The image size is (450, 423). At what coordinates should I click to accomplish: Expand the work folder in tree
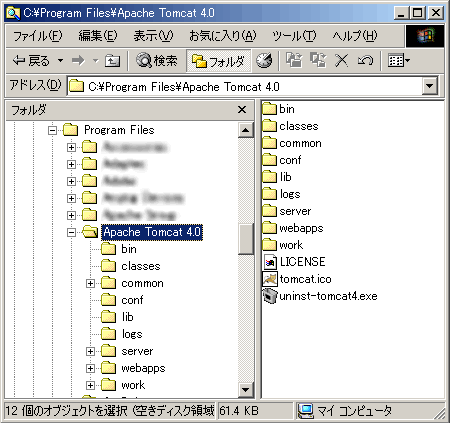pyautogui.click(x=90, y=385)
